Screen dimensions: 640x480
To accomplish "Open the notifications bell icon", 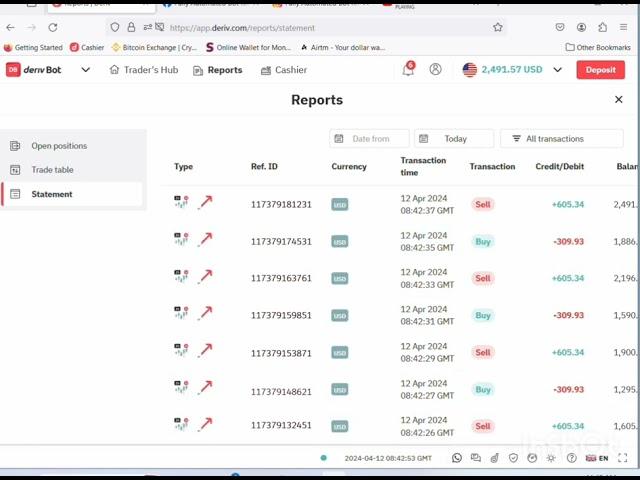I will tap(408, 70).
